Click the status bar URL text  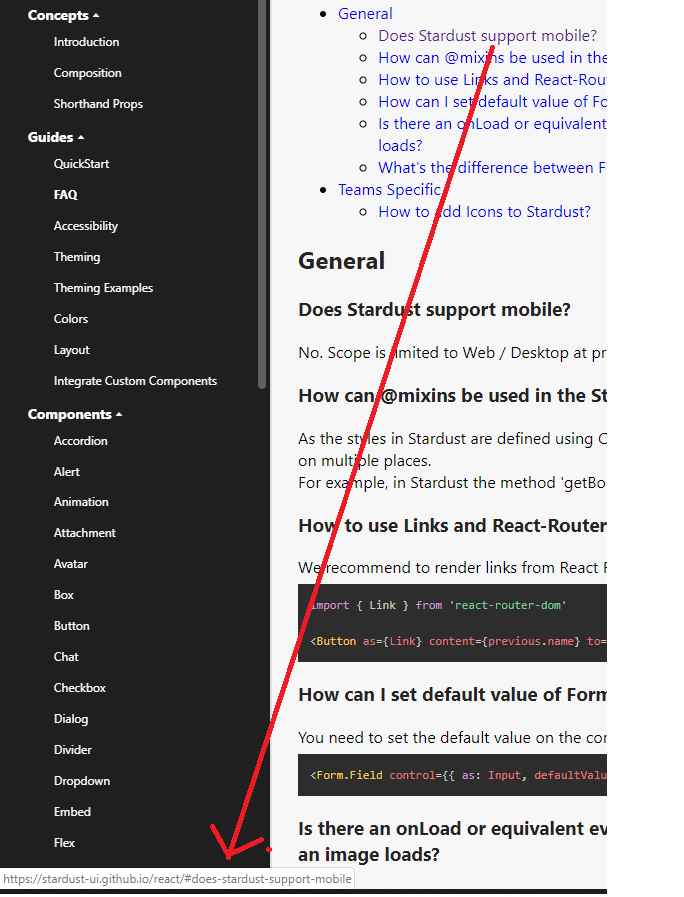click(x=177, y=879)
